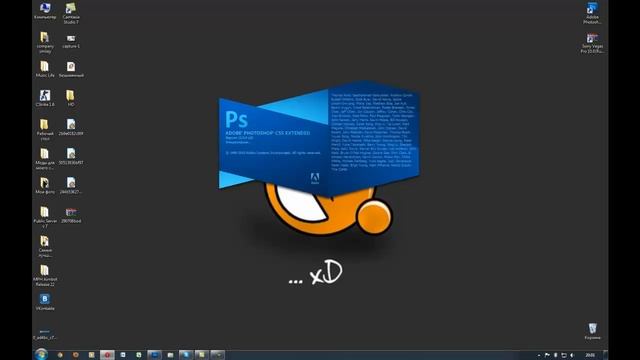640x360 pixels.
Task: Open the Мои фото folder
Action: (45, 186)
